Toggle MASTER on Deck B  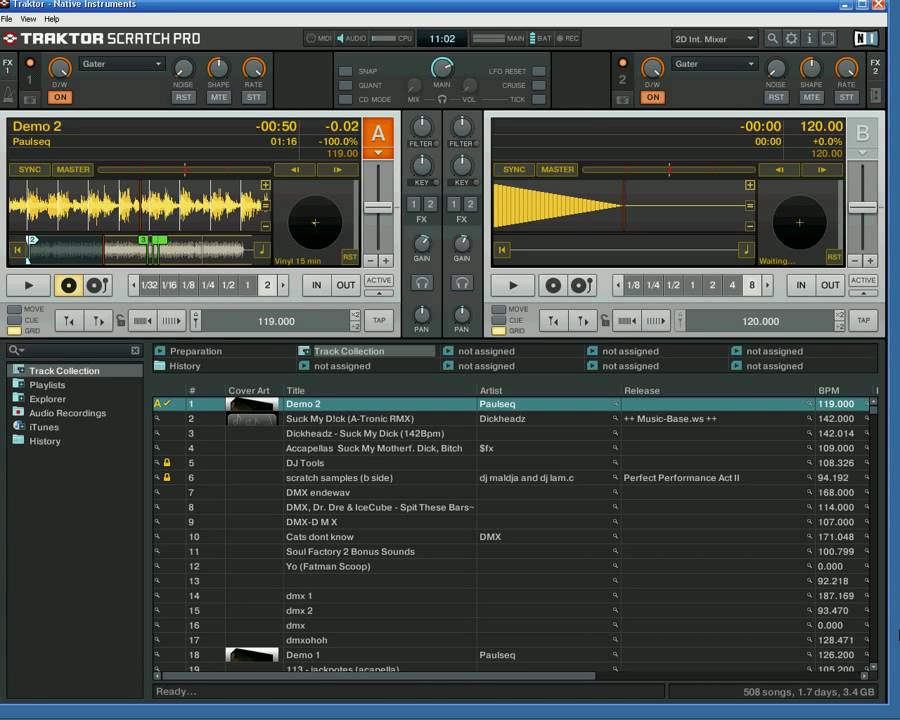[557, 169]
